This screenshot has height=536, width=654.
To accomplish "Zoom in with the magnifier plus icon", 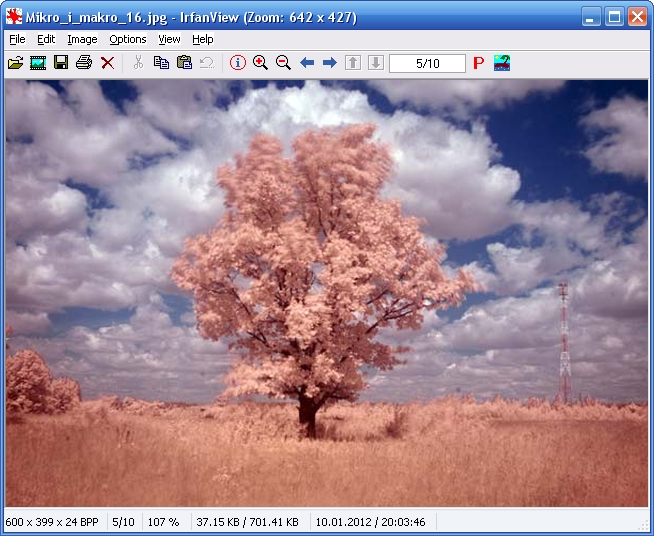I will point(260,63).
